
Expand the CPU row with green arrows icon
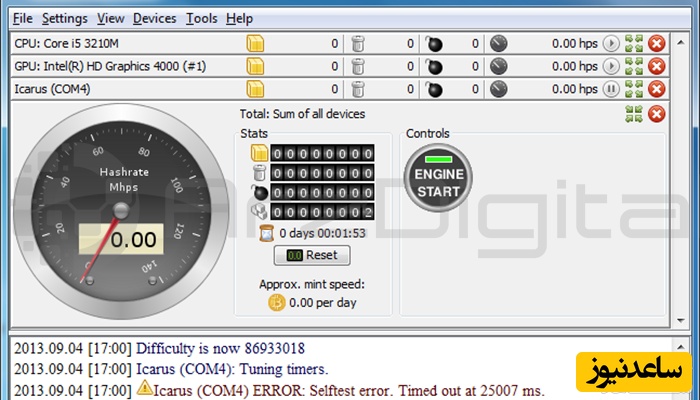[633, 43]
